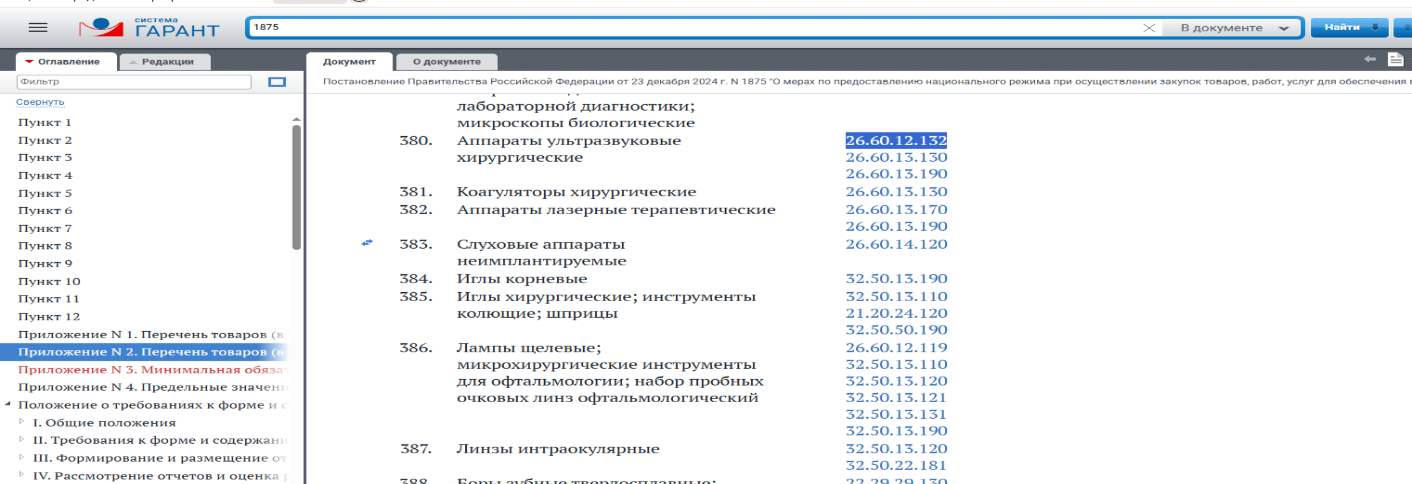
Task: Open code 32.50.13.190 in row 384
Action: tap(896, 279)
